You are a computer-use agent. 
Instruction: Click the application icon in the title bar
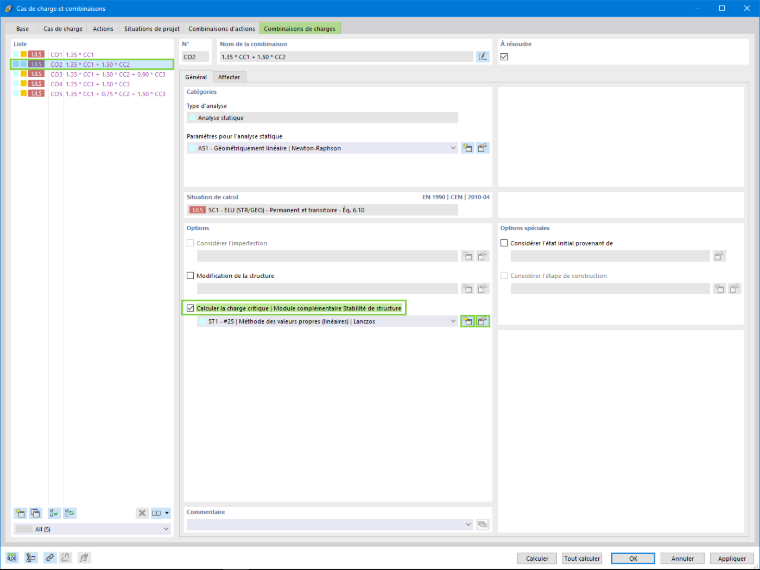[x=8, y=8]
